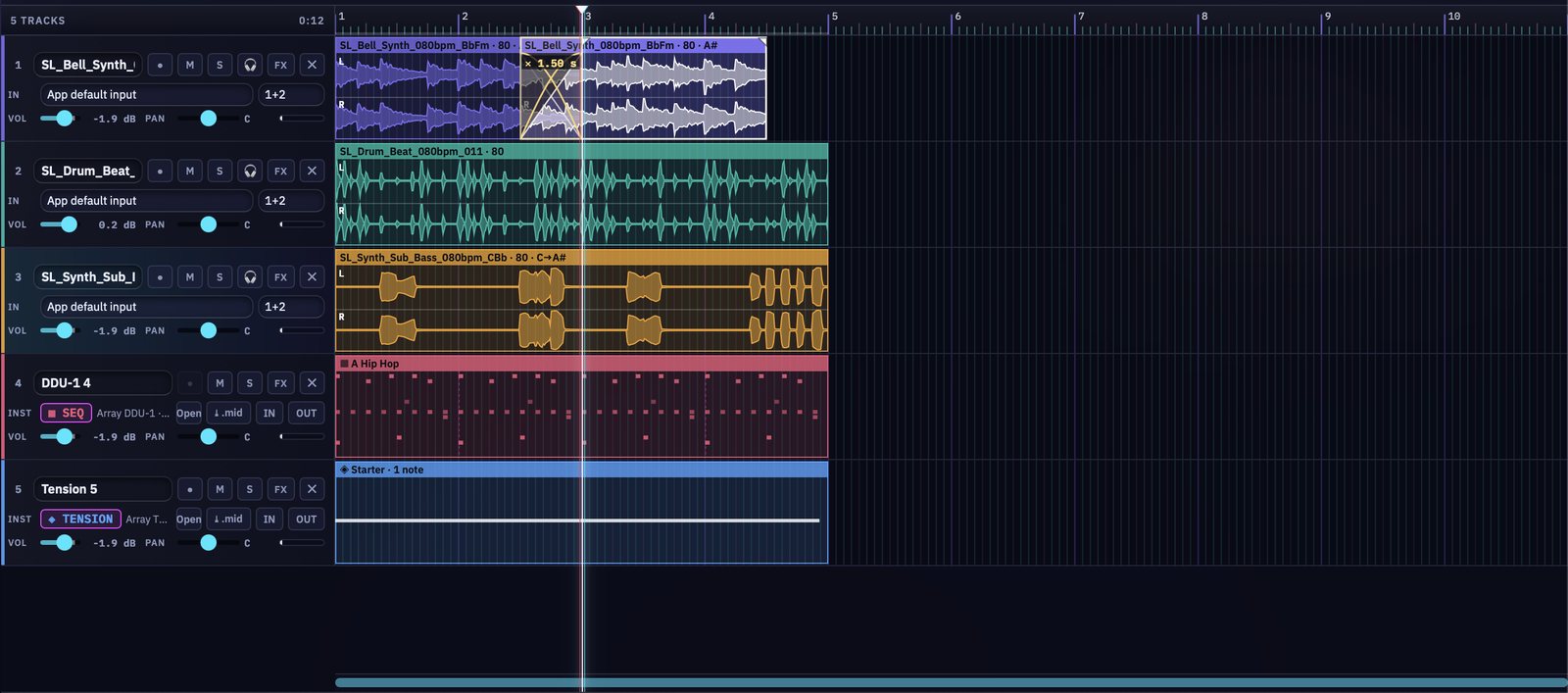Click MIDI OUT button on DDU-1 4 track
1568x693 pixels.
307,413
